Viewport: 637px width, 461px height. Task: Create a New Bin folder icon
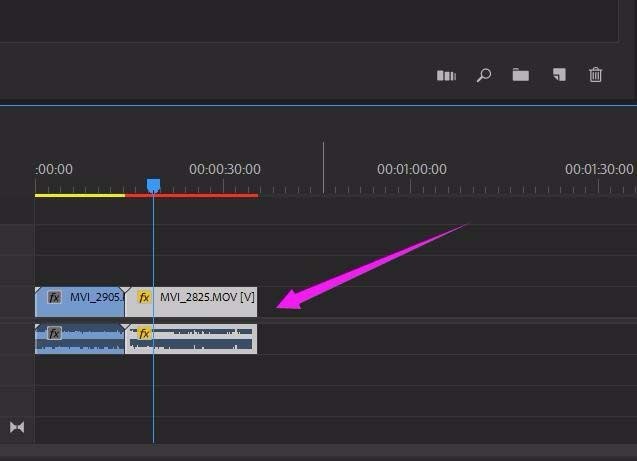520,75
